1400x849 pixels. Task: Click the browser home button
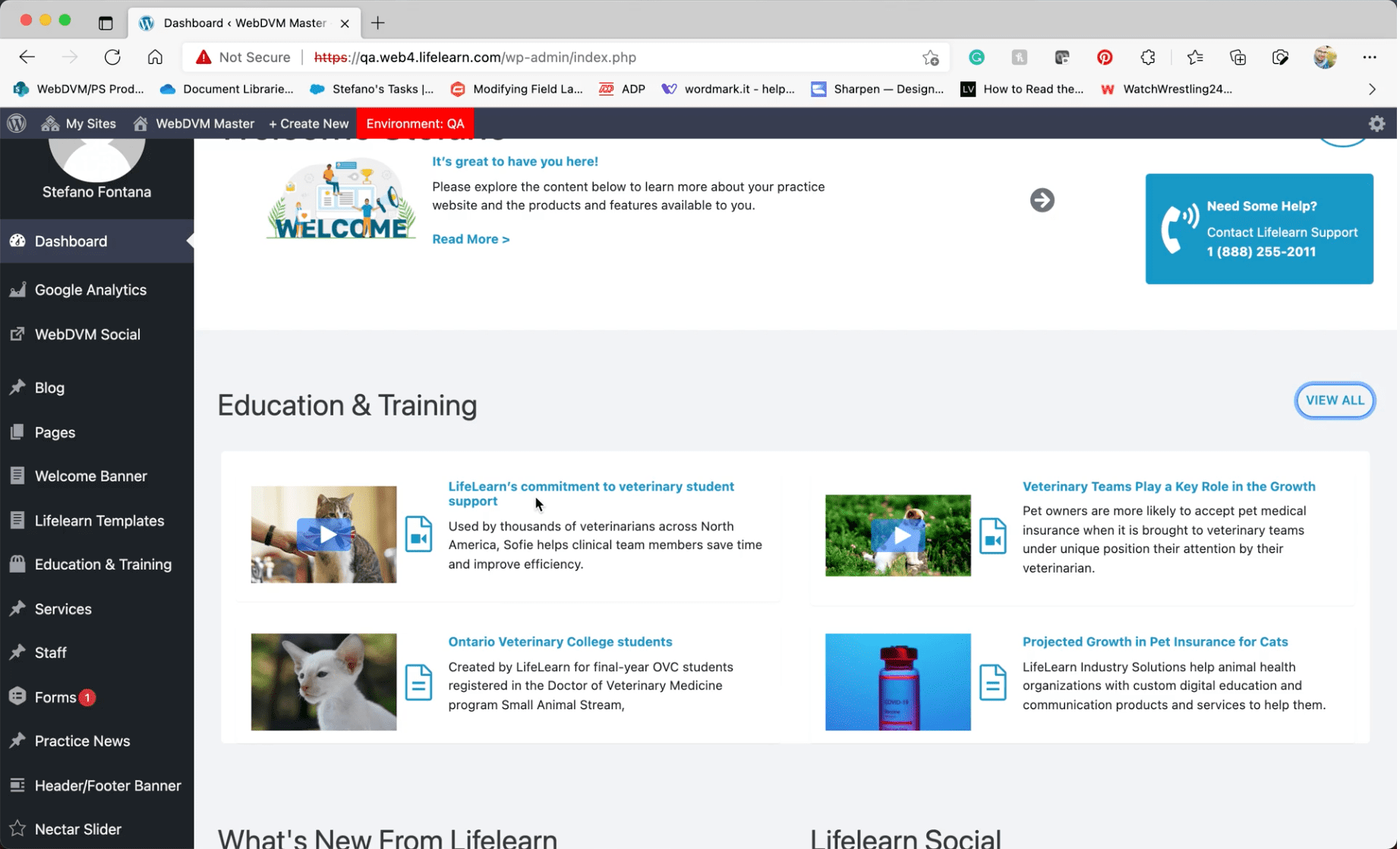tap(155, 57)
